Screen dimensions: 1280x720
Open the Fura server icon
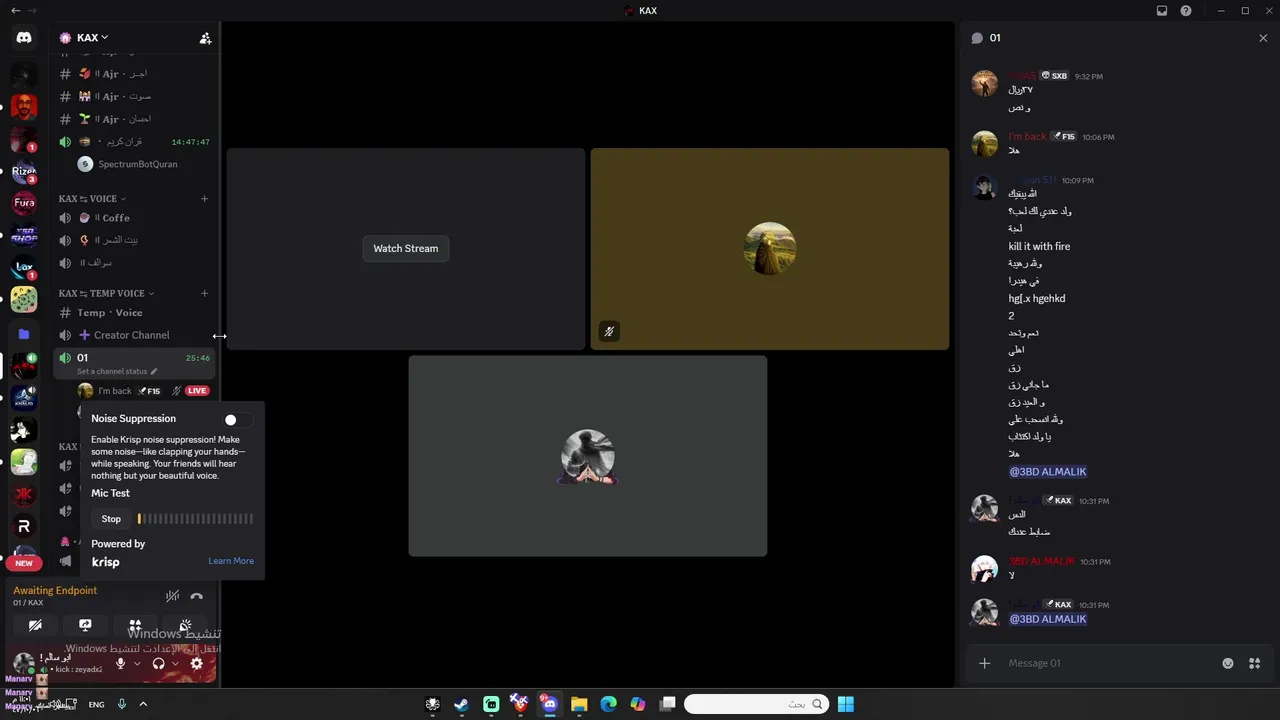[x=24, y=203]
